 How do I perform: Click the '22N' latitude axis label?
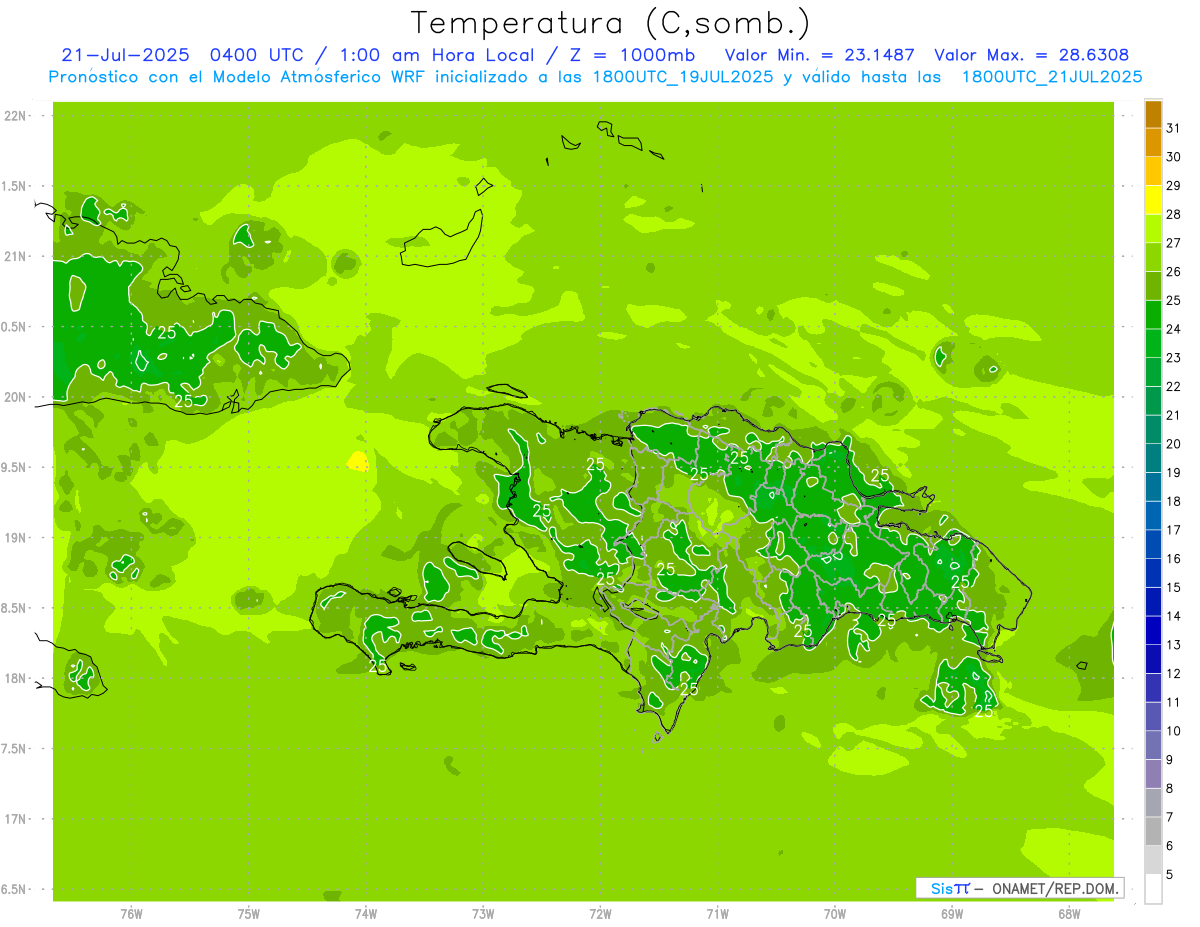[x=15, y=116]
